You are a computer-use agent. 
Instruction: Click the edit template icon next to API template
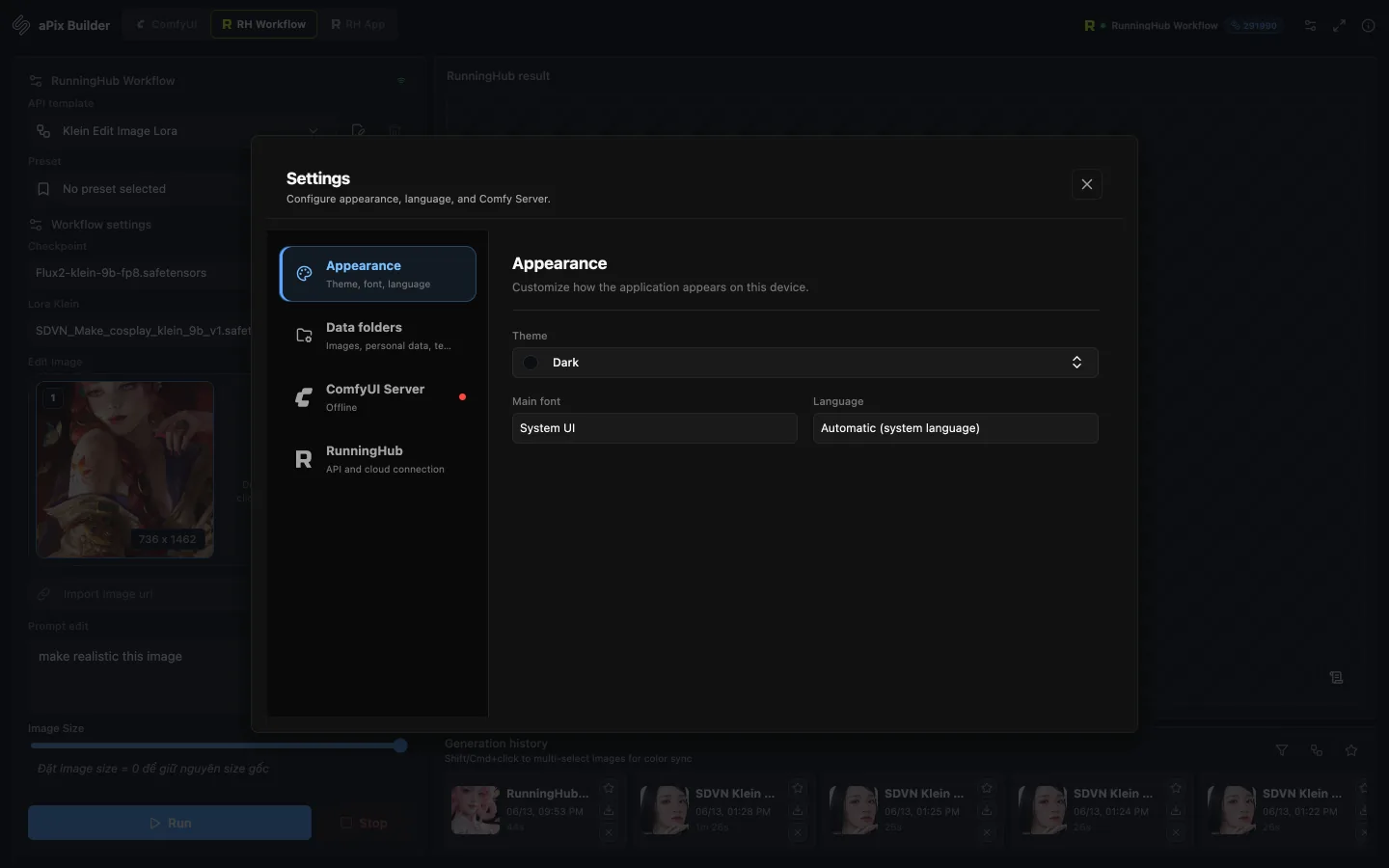point(359,131)
